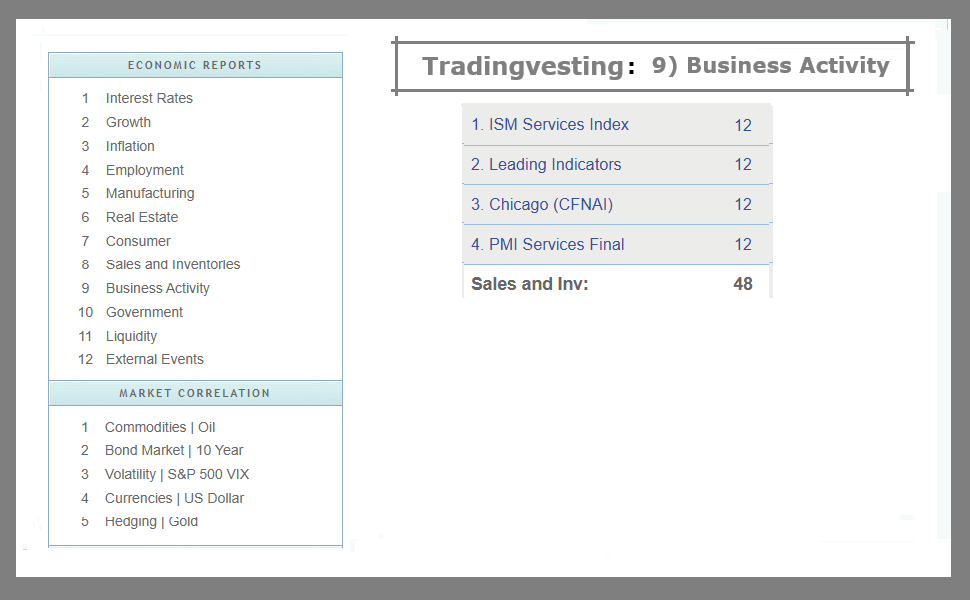Open Volatility | S&P 500 VIX
The height and width of the screenshot is (600, 970).
[x=177, y=474]
